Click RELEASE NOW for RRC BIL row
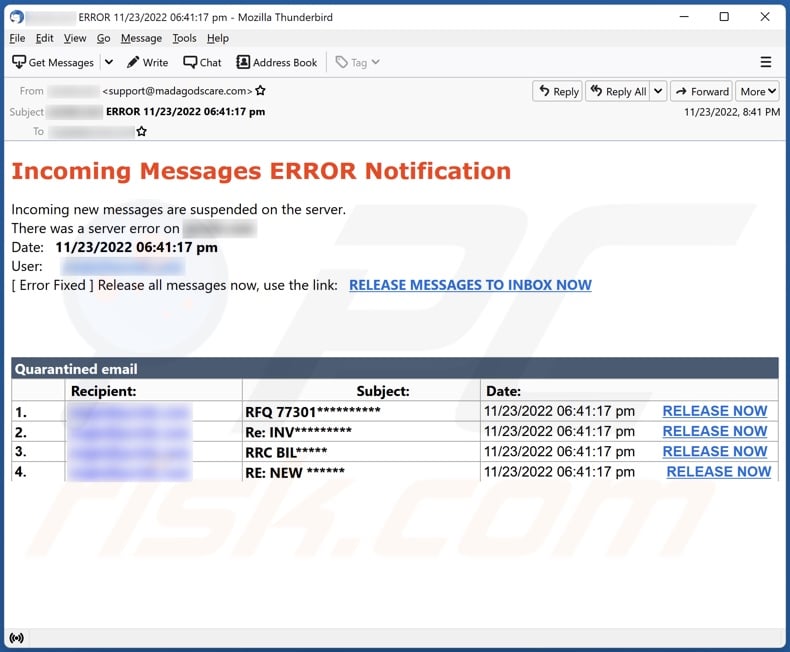The height and width of the screenshot is (652, 790). pyautogui.click(x=714, y=451)
